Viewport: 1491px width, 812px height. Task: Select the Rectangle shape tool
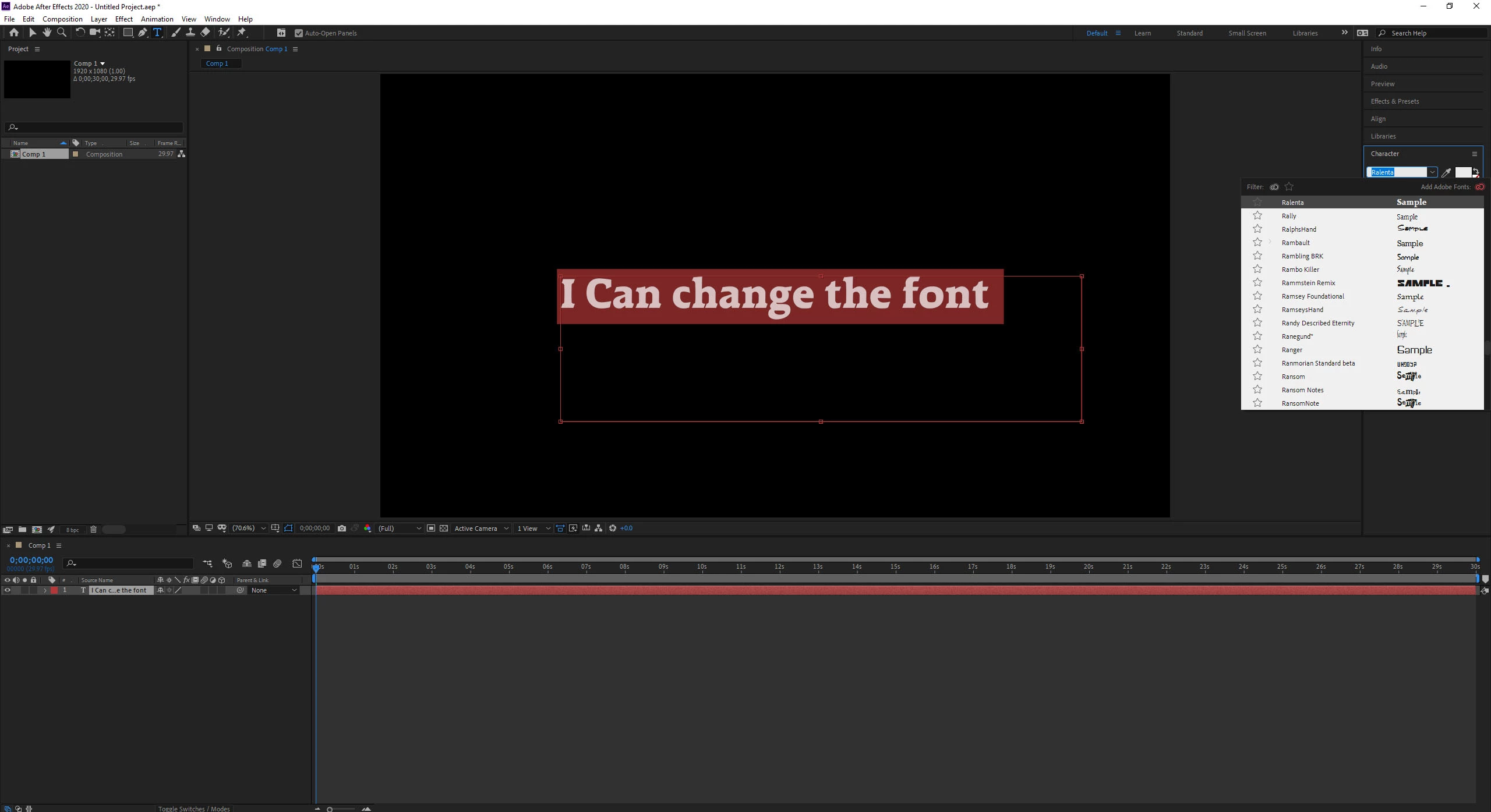tap(128, 33)
